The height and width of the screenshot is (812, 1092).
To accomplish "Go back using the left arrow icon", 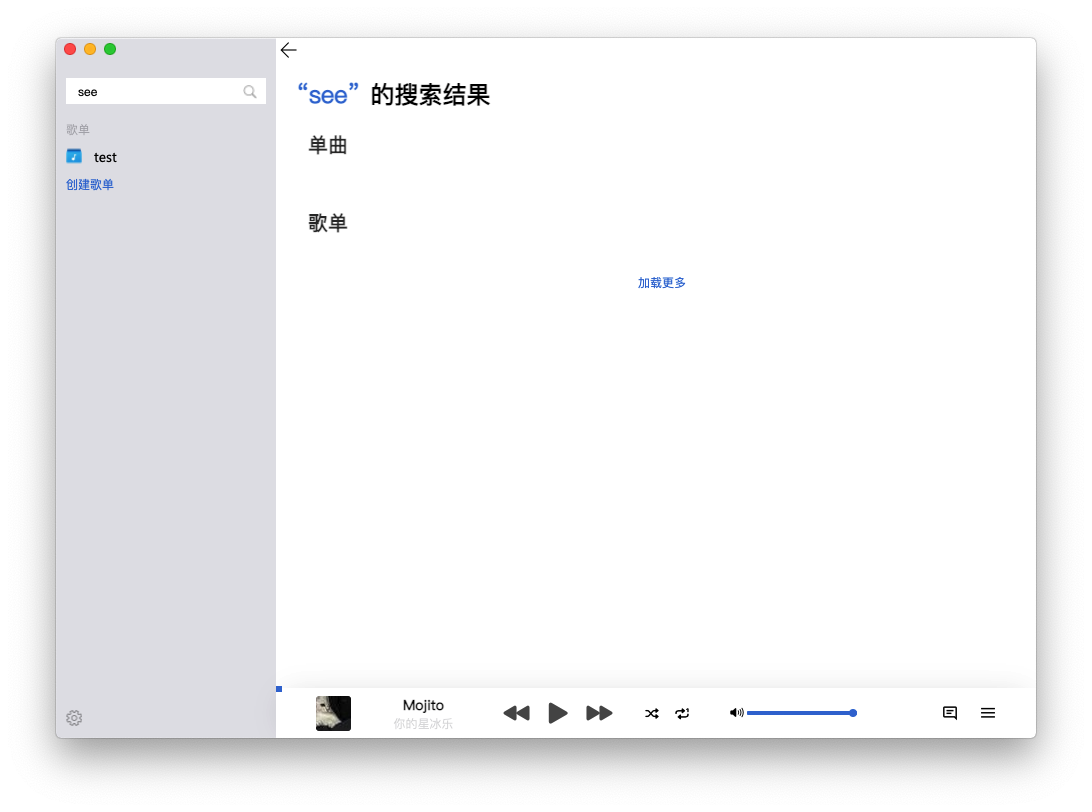I will [288, 50].
